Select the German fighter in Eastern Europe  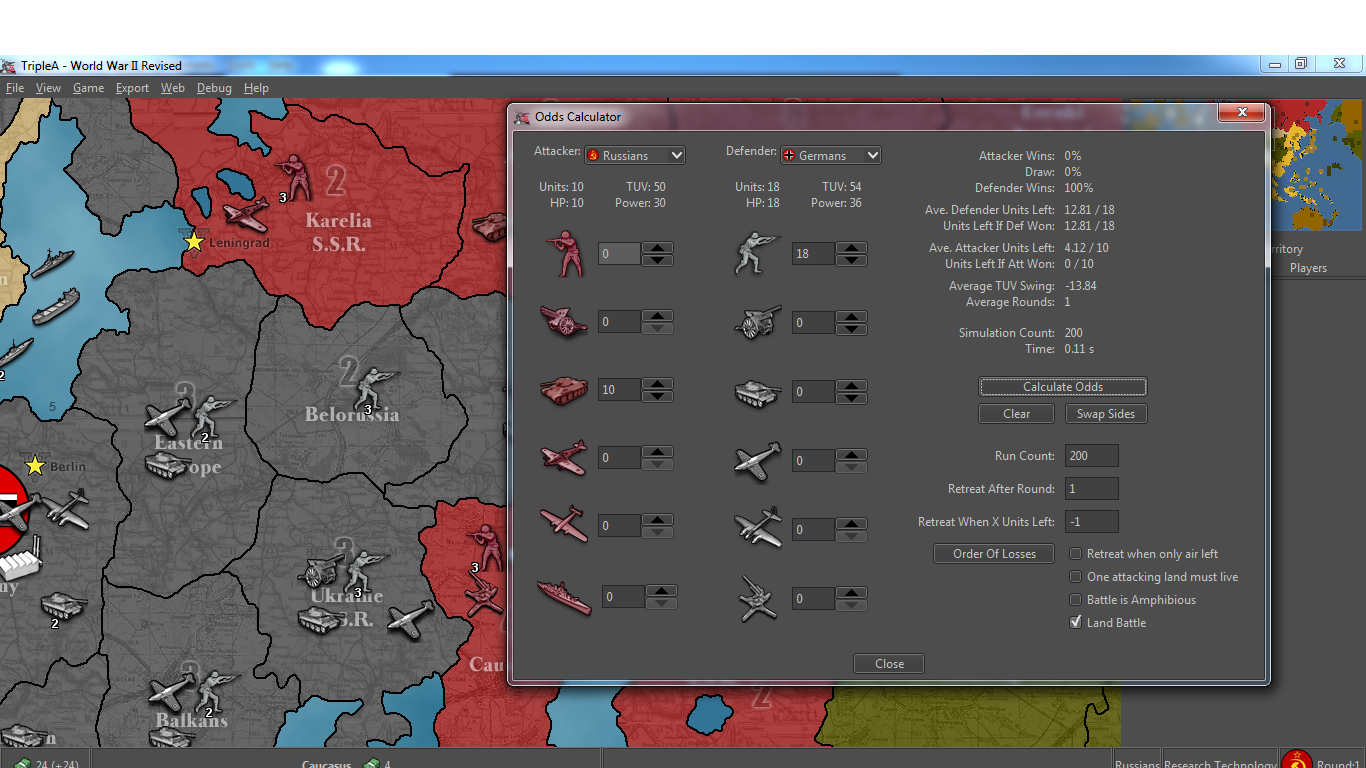click(167, 416)
